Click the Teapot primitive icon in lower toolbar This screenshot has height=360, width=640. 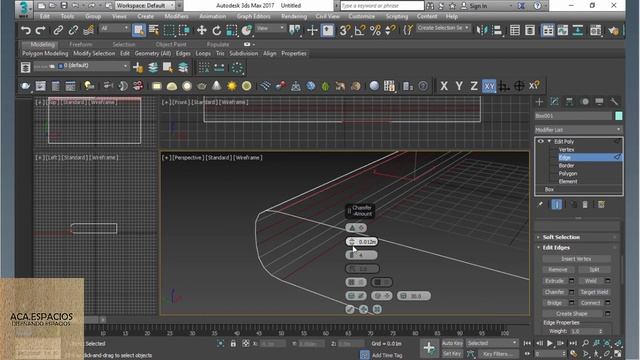tap(202, 86)
